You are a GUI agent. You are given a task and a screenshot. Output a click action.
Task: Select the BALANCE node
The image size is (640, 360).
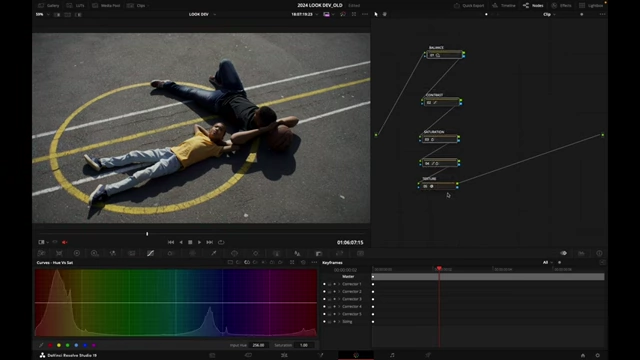pos(444,54)
